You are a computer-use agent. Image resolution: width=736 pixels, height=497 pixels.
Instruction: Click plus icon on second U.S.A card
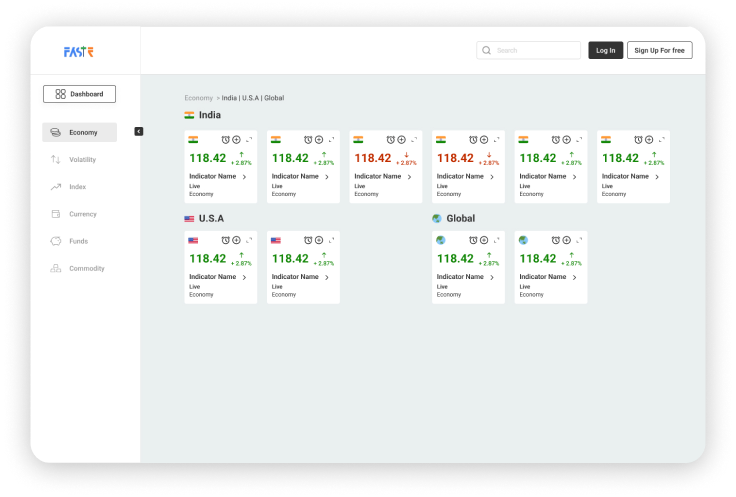(x=319, y=240)
